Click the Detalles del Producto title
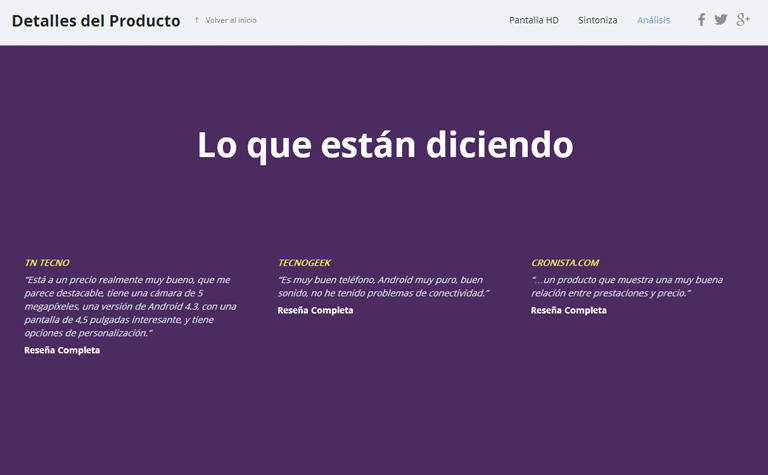 click(96, 21)
